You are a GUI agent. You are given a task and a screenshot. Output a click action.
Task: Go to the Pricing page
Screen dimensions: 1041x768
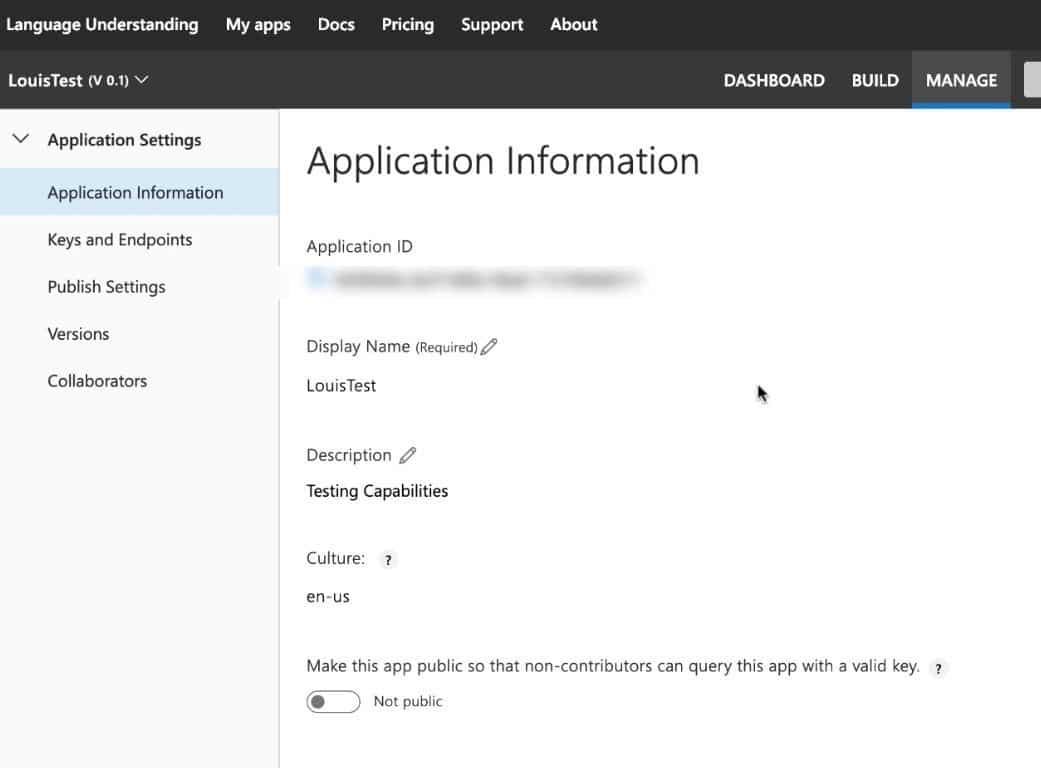(x=407, y=25)
